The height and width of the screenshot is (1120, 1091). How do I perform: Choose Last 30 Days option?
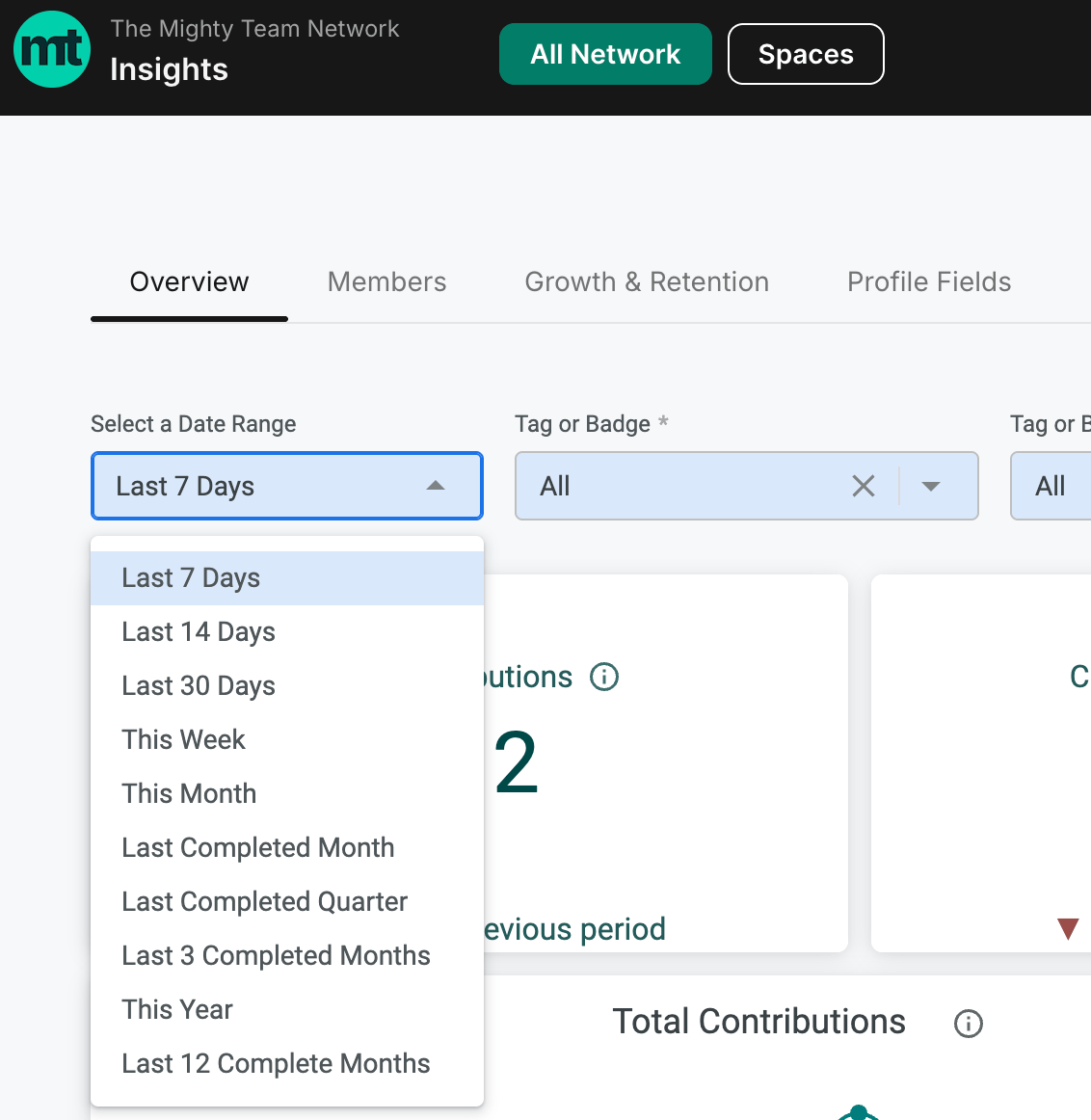tap(287, 685)
